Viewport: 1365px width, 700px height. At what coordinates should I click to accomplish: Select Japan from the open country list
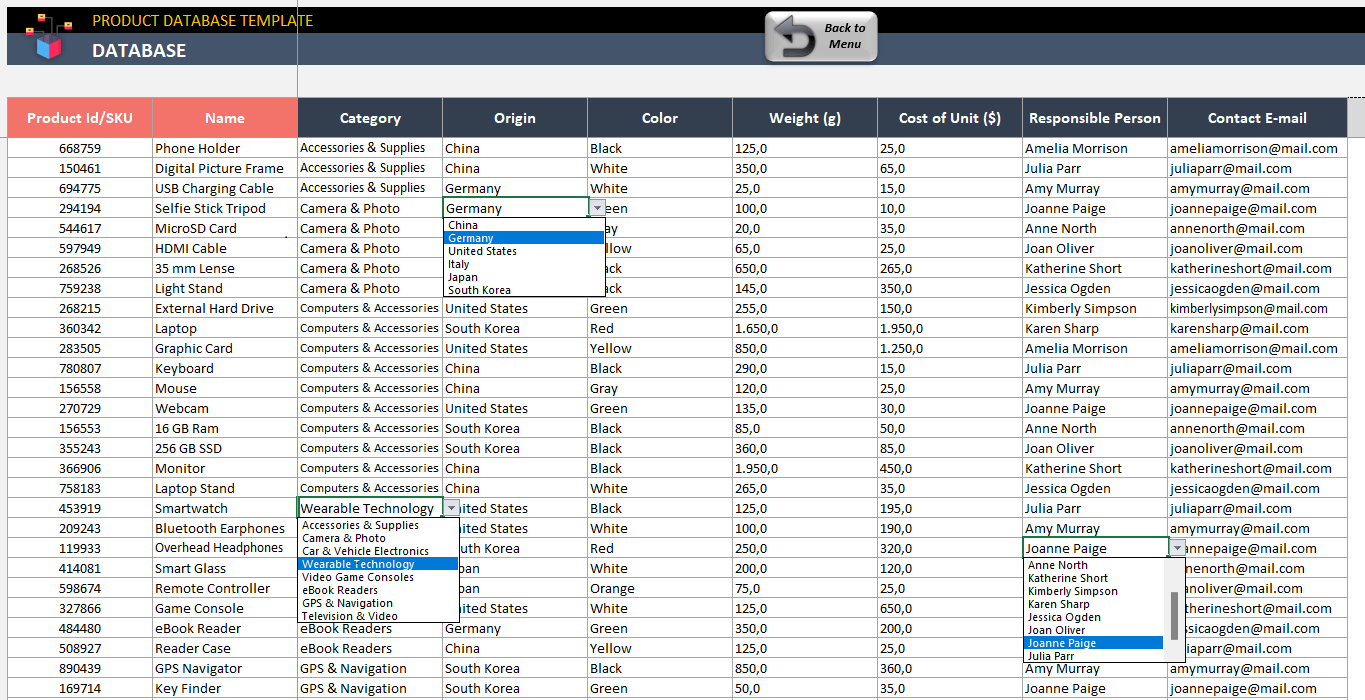462,277
